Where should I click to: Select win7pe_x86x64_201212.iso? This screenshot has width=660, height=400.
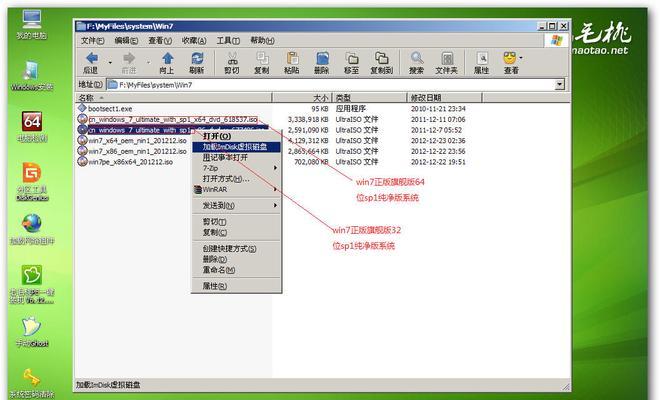coord(125,162)
